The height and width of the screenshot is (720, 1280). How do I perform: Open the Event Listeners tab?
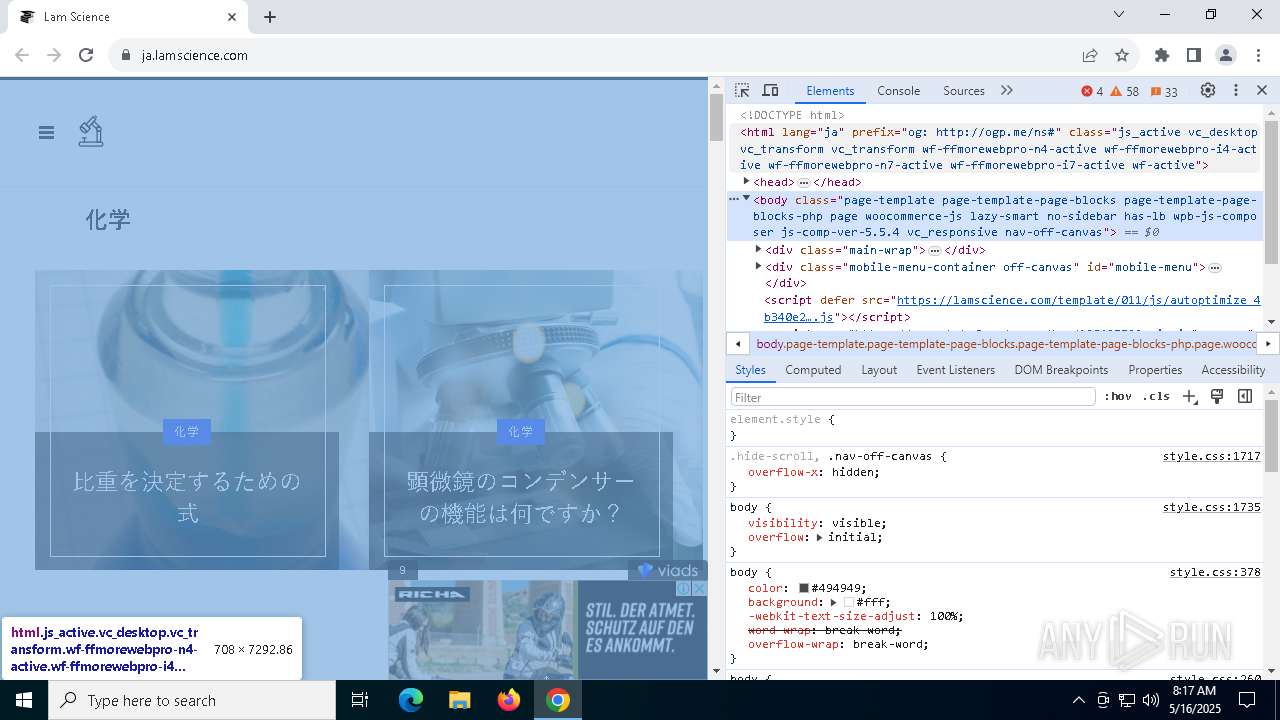coord(955,370)
